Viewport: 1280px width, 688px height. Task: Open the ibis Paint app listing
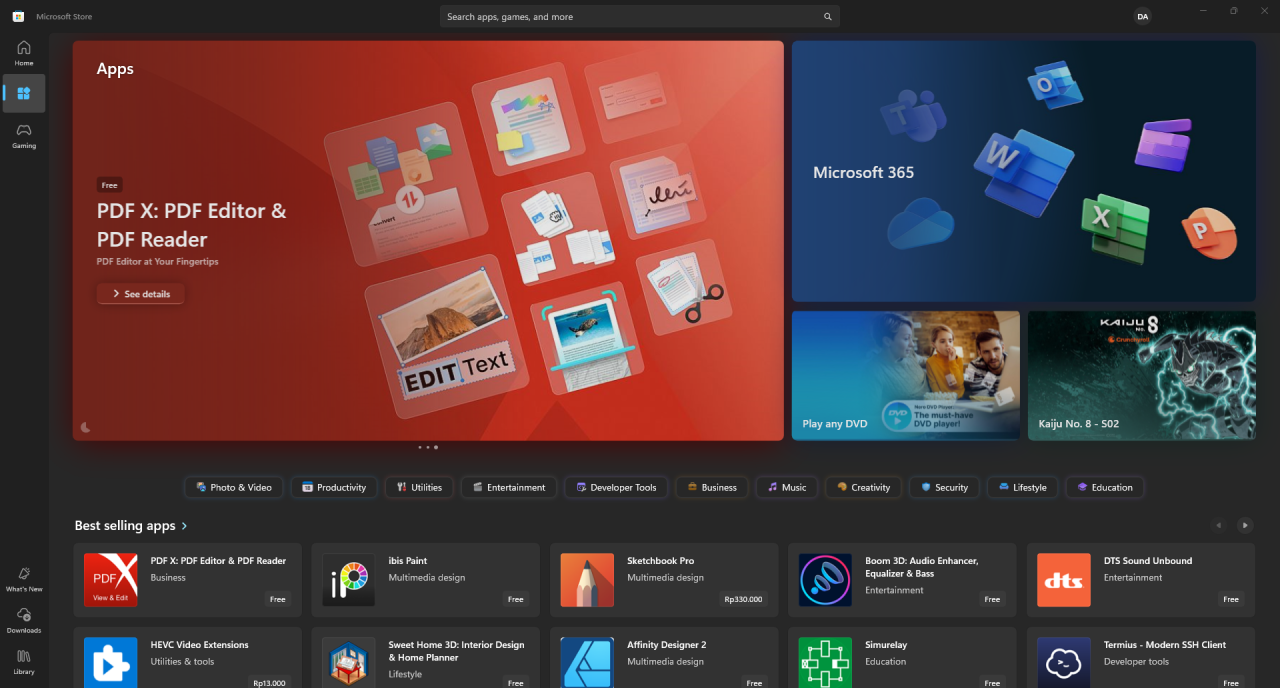click(x=425, y=580)
